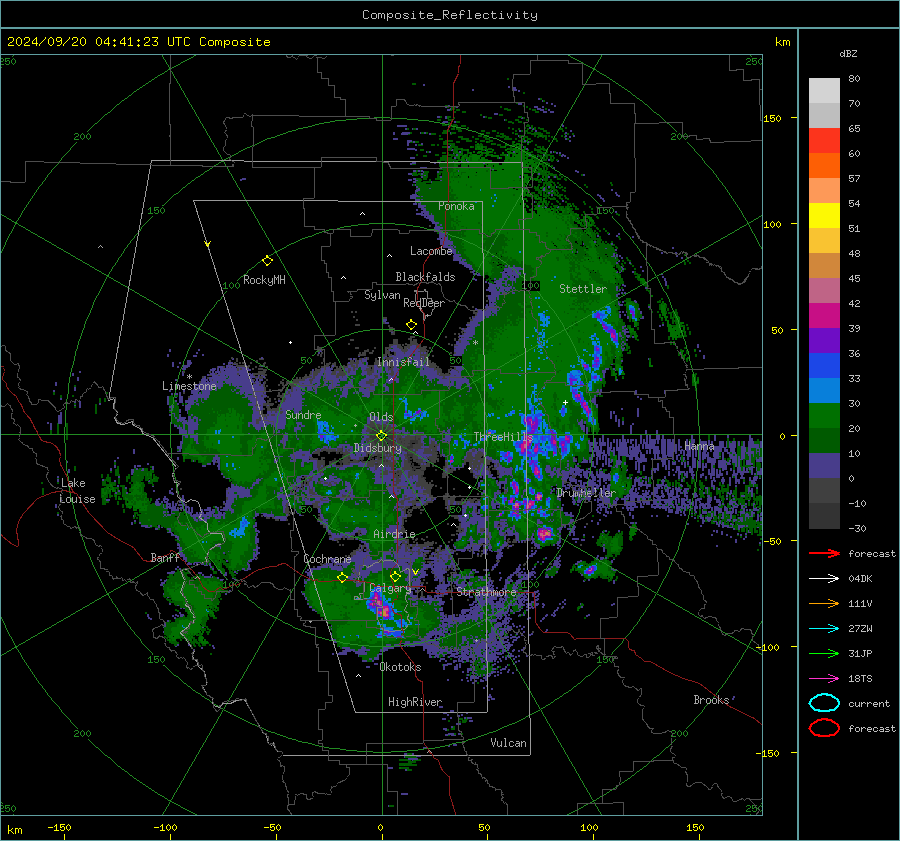Click the yellow diamond marker near RockyMH
Viewport: 900px width, 841px height.
[267, 261]
